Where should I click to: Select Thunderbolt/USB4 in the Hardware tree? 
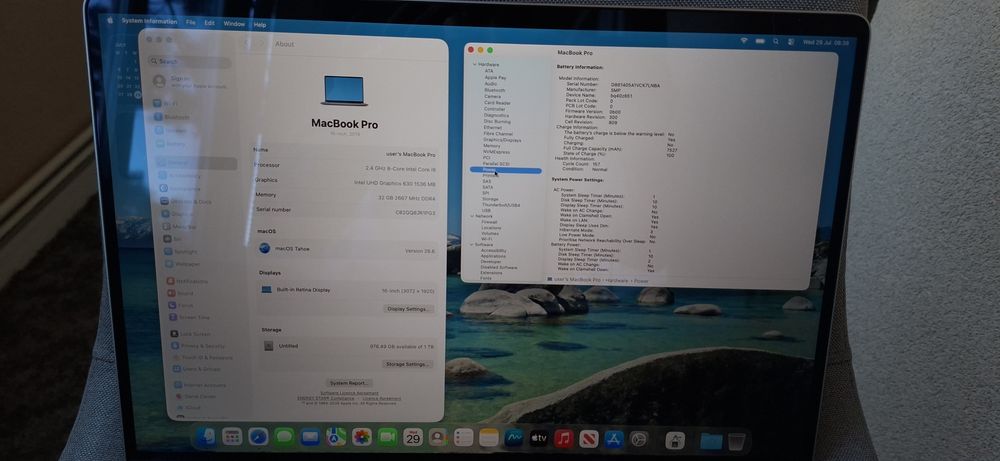click(x=501, y=205)
